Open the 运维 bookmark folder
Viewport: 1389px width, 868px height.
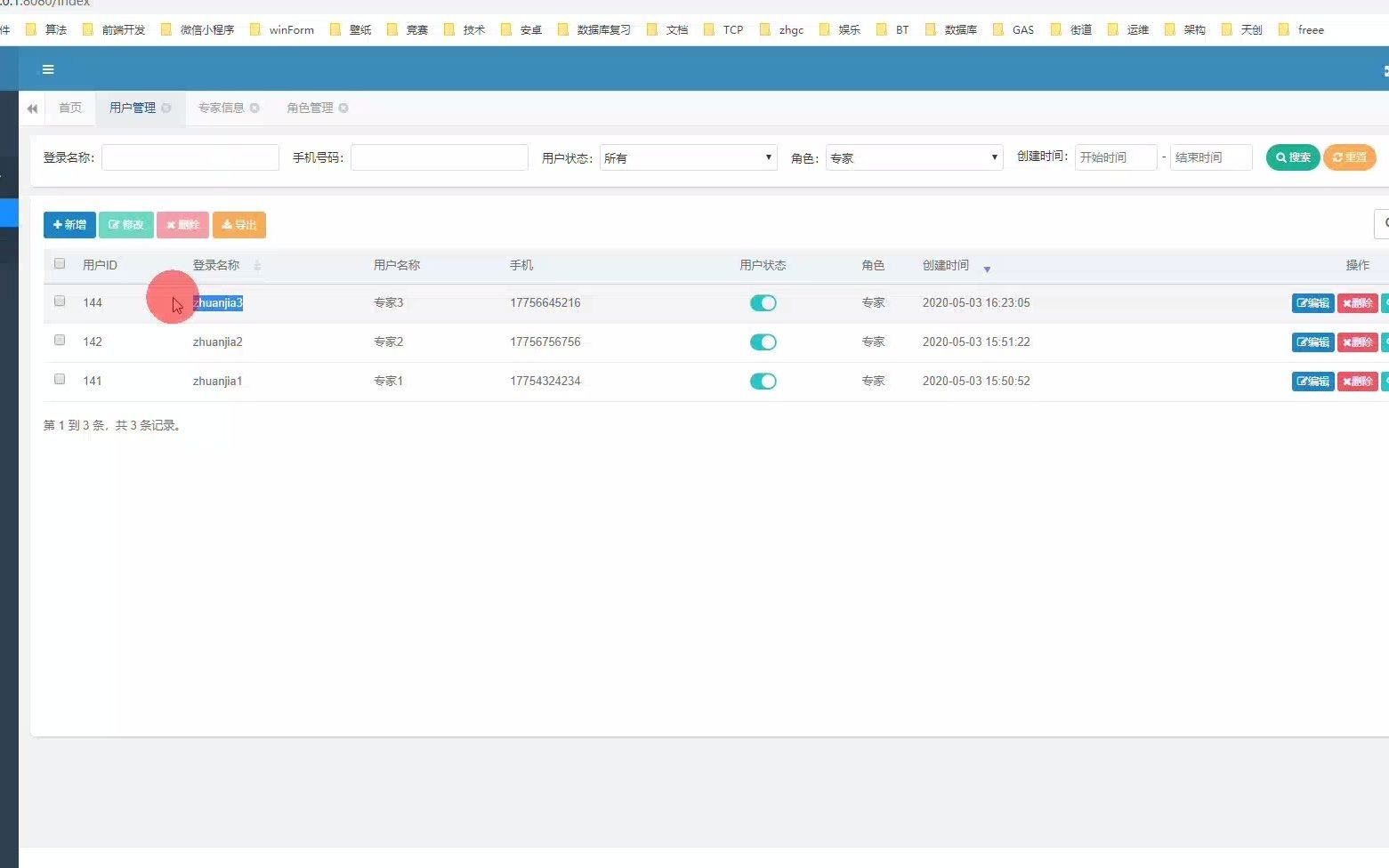click(1128, 29)
